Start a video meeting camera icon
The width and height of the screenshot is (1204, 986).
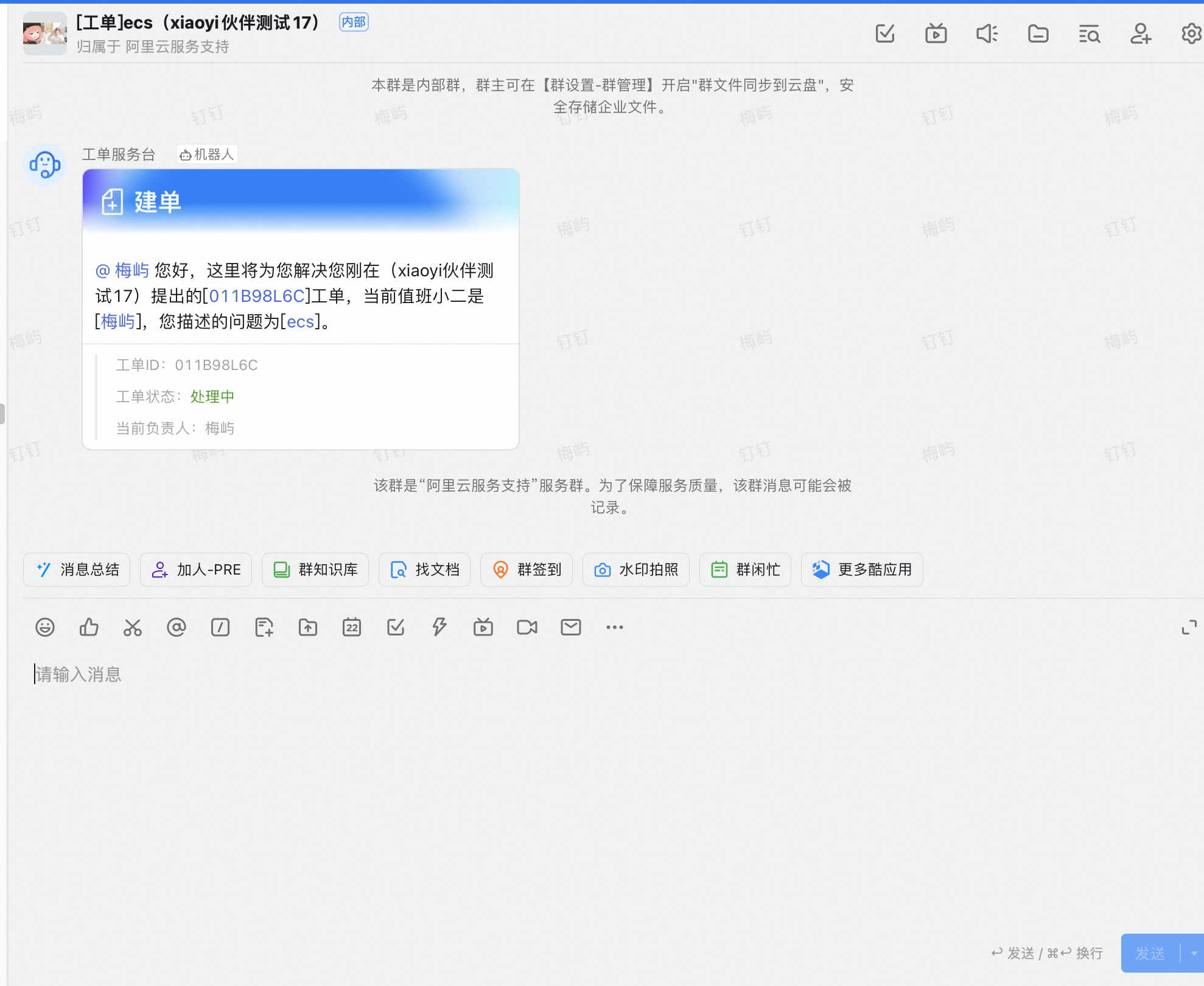point(527,627)
